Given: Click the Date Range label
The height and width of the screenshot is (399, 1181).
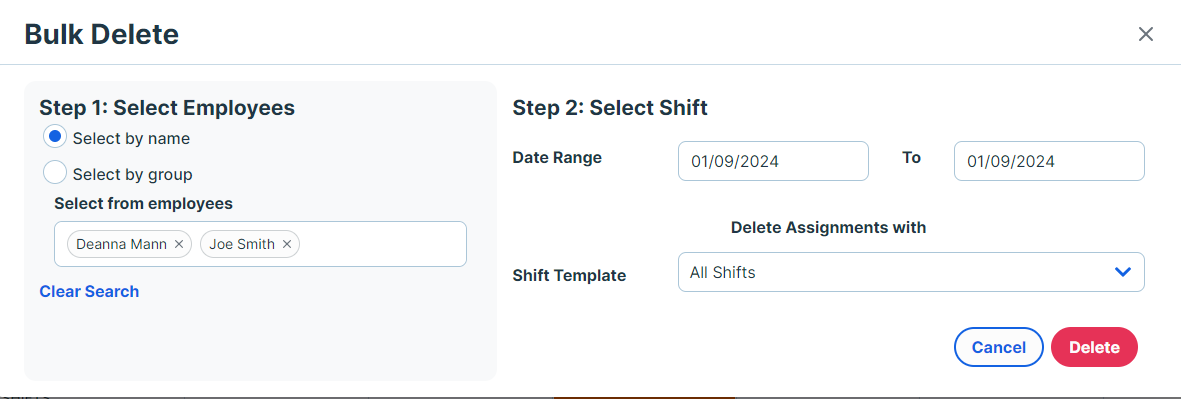Looking at the screenshot, I should (557, 158).
